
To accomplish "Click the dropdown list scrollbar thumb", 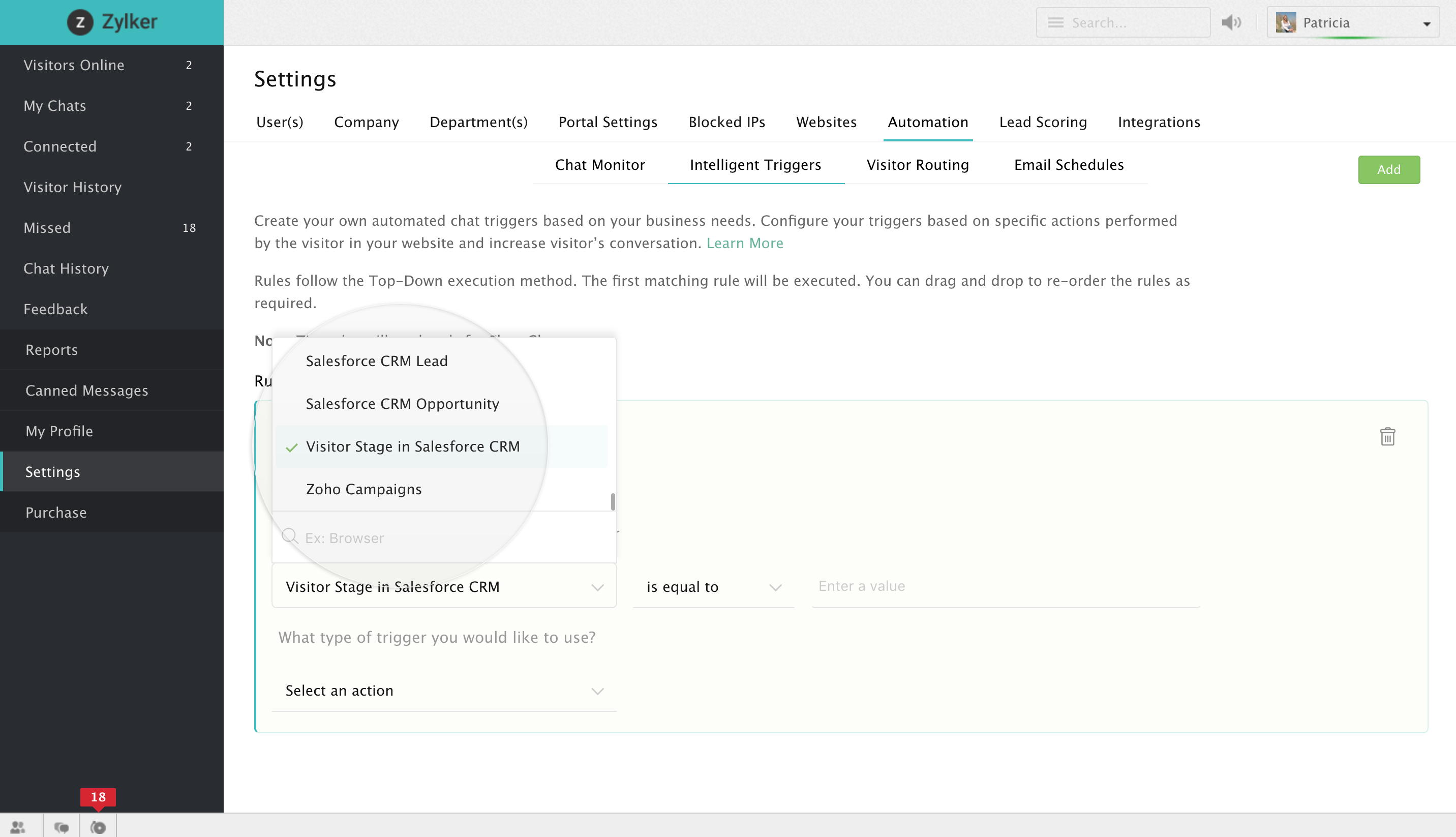I will pyautogui.click(x=613, y=501).
